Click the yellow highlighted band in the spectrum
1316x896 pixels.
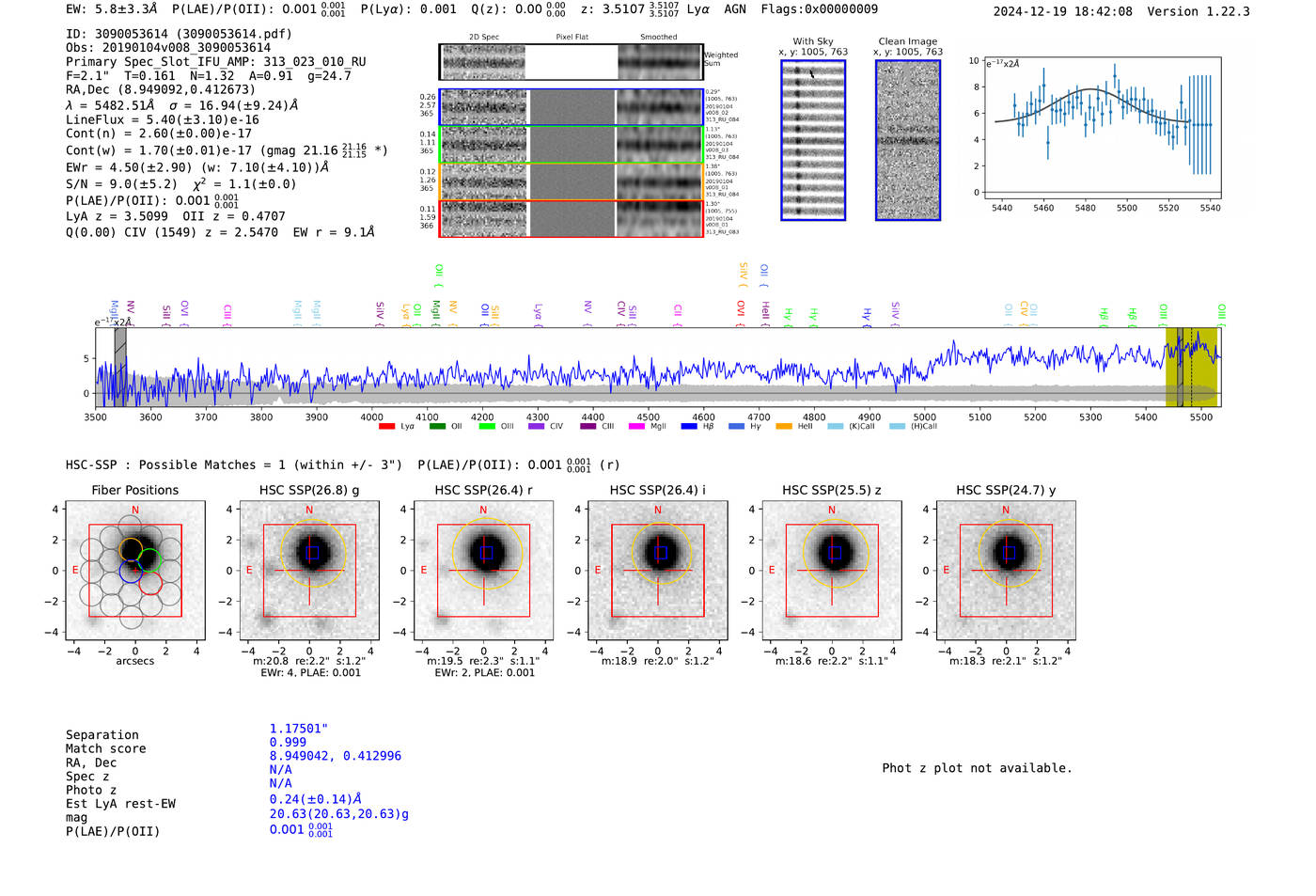point(1191,368)
